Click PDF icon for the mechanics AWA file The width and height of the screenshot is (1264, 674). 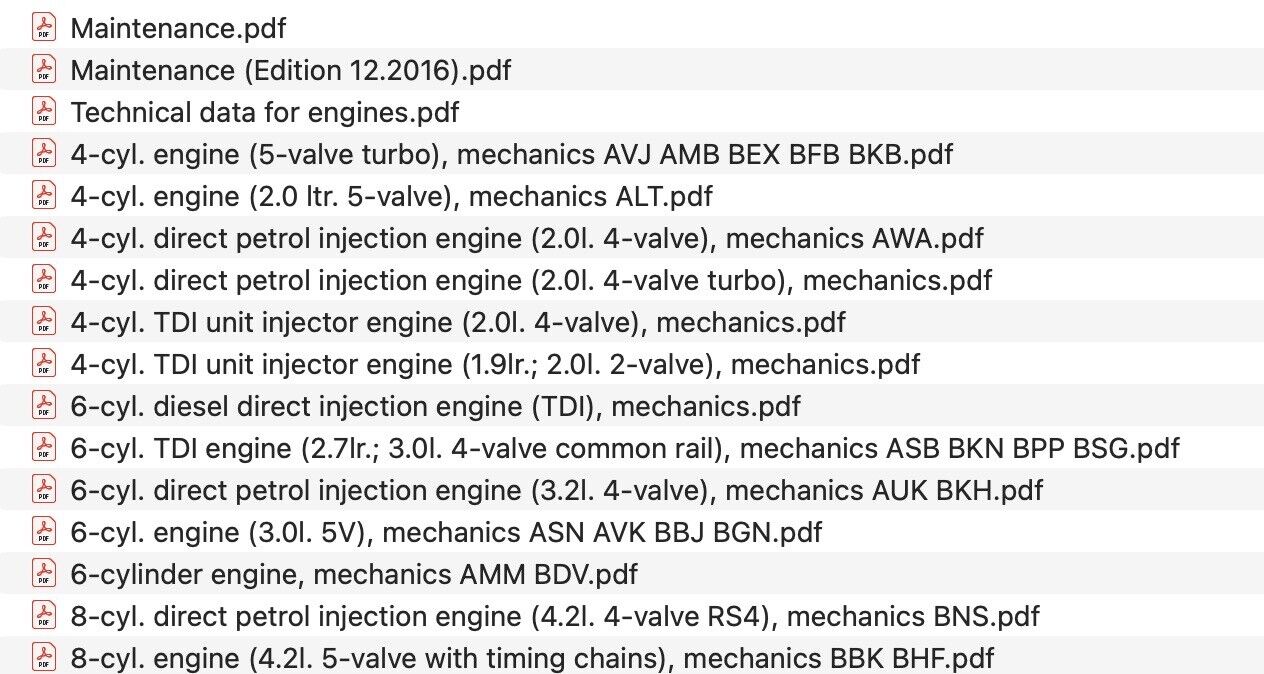[x=43, y=237]
